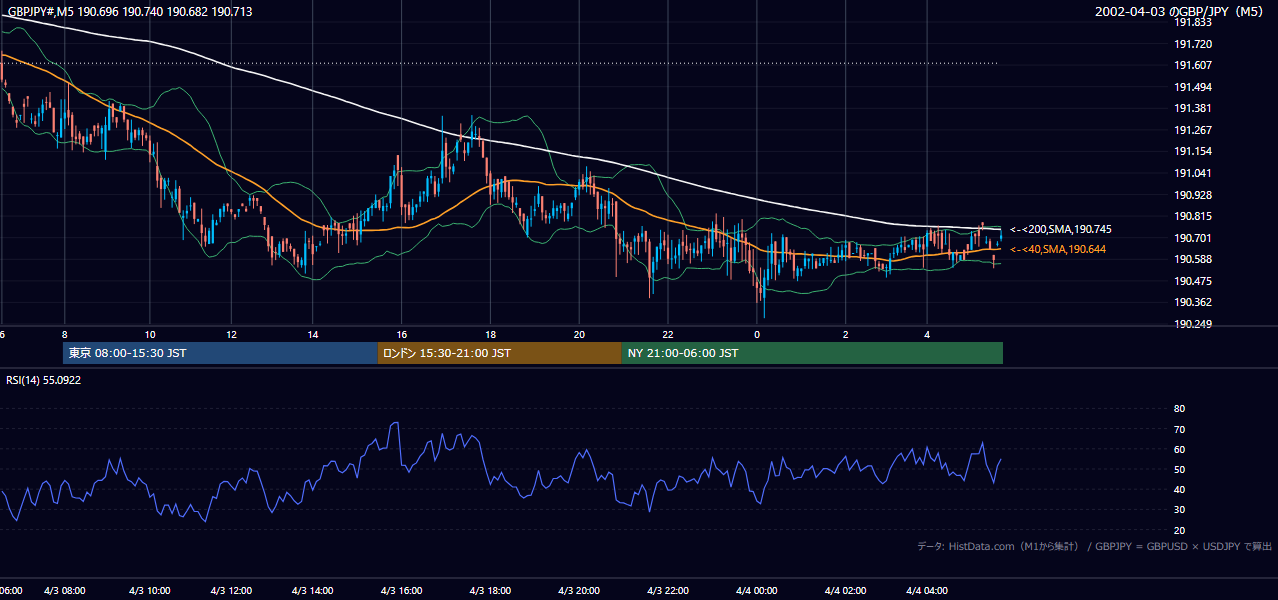Click the bottom timeline label 4/3 10:00

pos(151,591)
